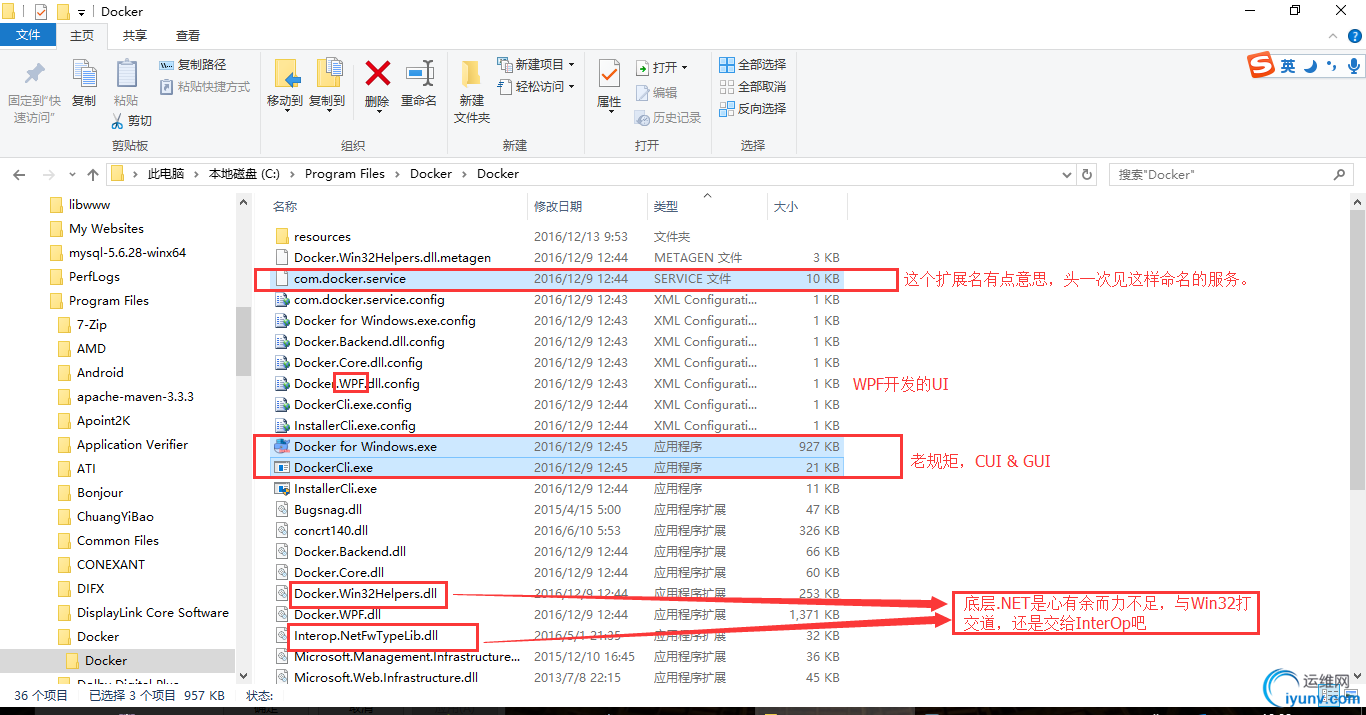Click Paste shortcut (粘贴快捷方式)
The width and height of the screenshot is (1366, 715).
click(x=205, y=87)
